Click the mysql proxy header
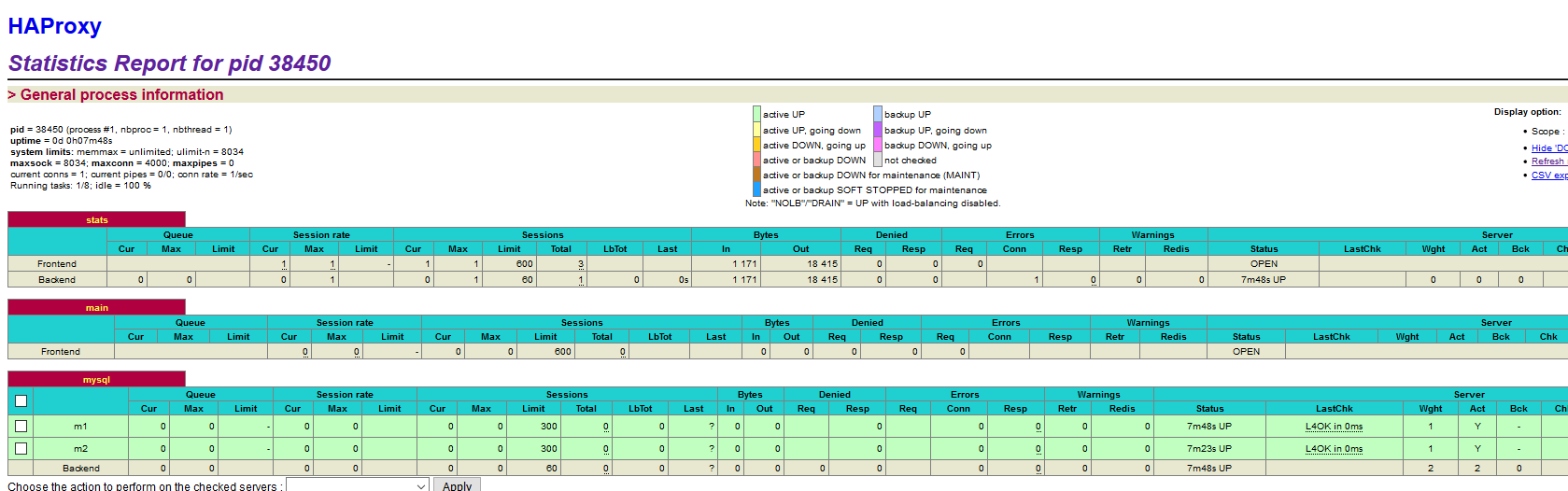Image resolution: width=1568 pixels, height=491 pixels. (x=97, y=380)
